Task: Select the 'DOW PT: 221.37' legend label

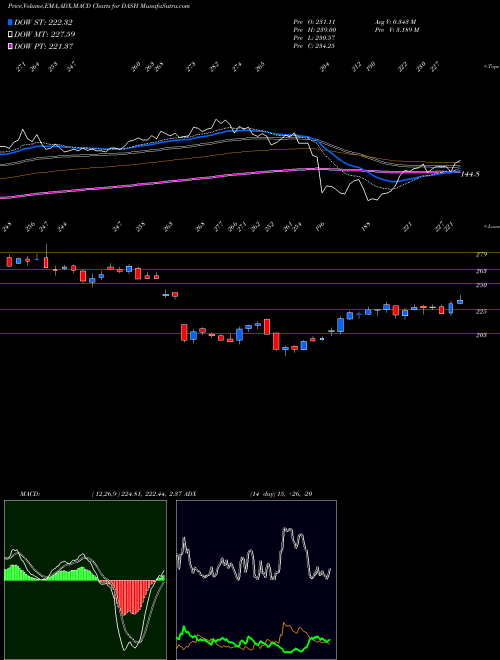Action: pyautogui.click(x=44, y=46)
